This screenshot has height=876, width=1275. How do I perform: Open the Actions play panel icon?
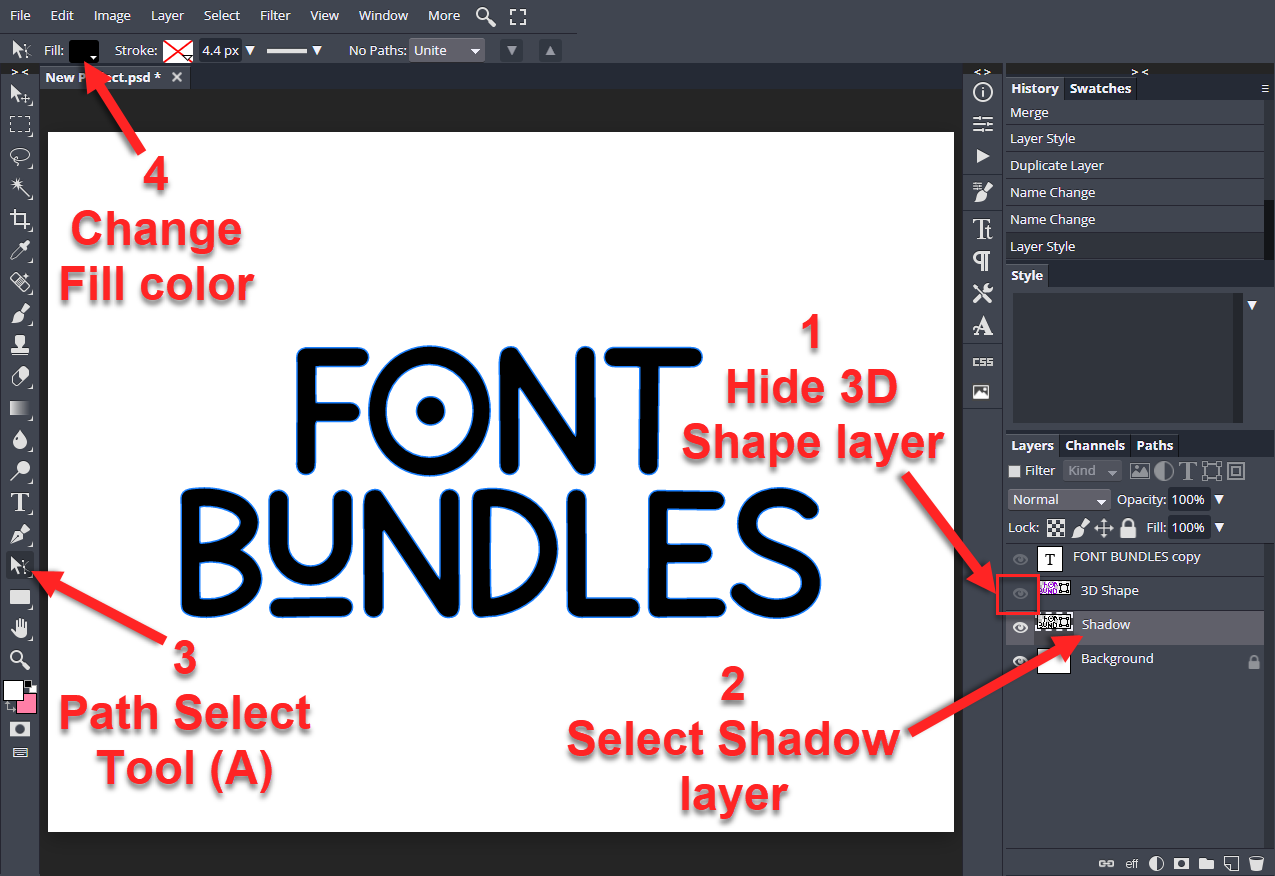tap(983, 156)
